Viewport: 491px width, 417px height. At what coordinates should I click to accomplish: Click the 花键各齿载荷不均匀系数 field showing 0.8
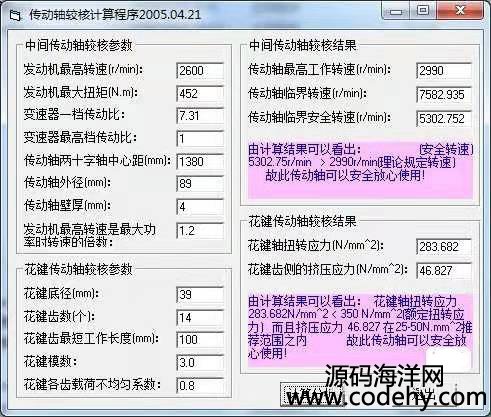tap(200, 385)
